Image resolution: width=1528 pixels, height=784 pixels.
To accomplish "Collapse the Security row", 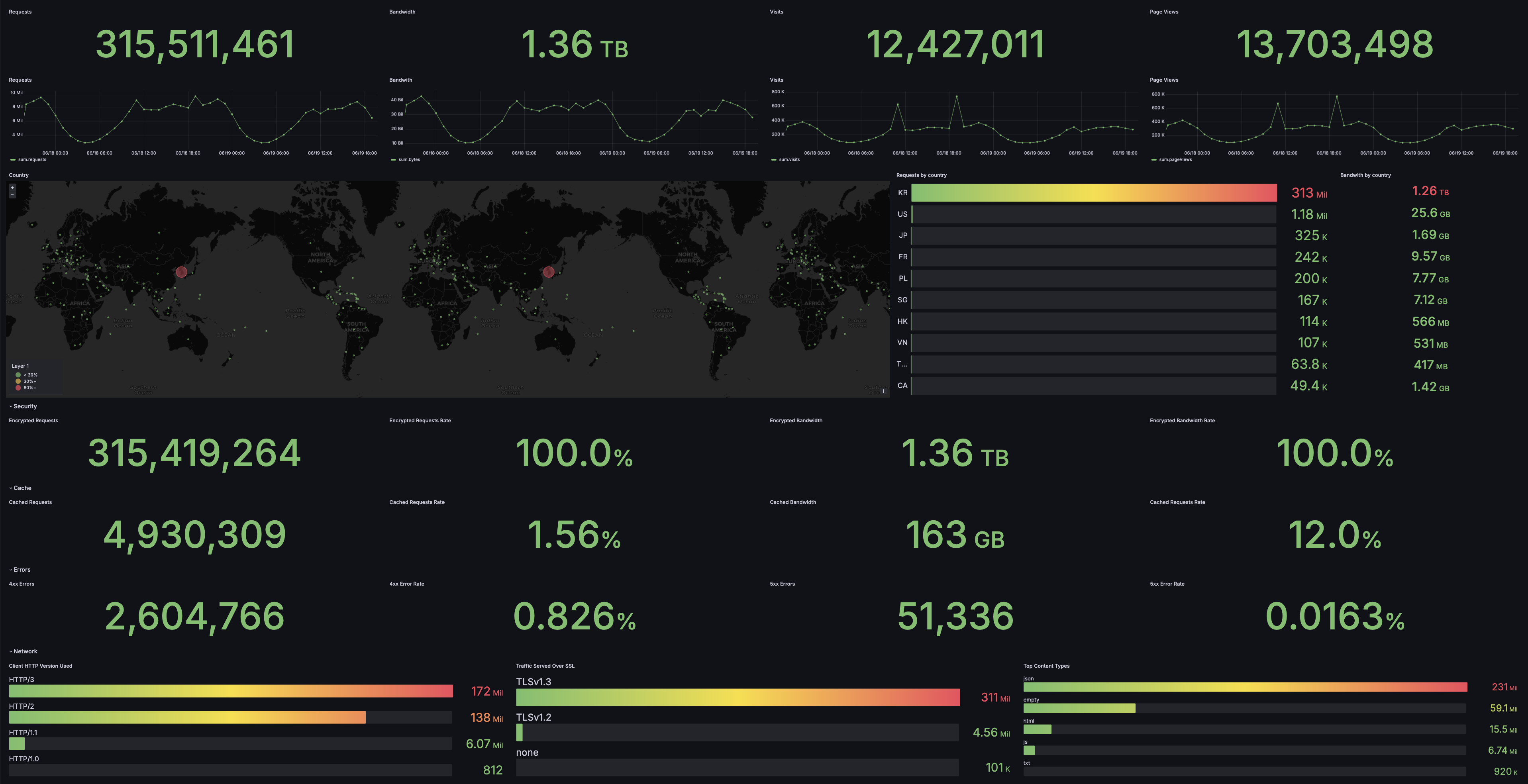I will [x=24, y=406].
